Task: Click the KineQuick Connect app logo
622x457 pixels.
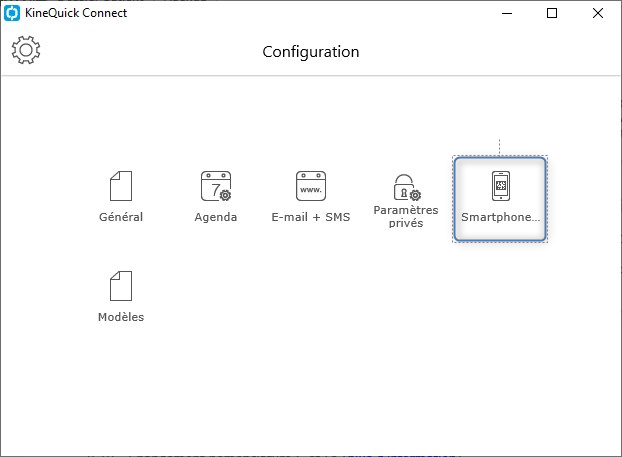Action: pyautogui.click(x=12, y=13)
